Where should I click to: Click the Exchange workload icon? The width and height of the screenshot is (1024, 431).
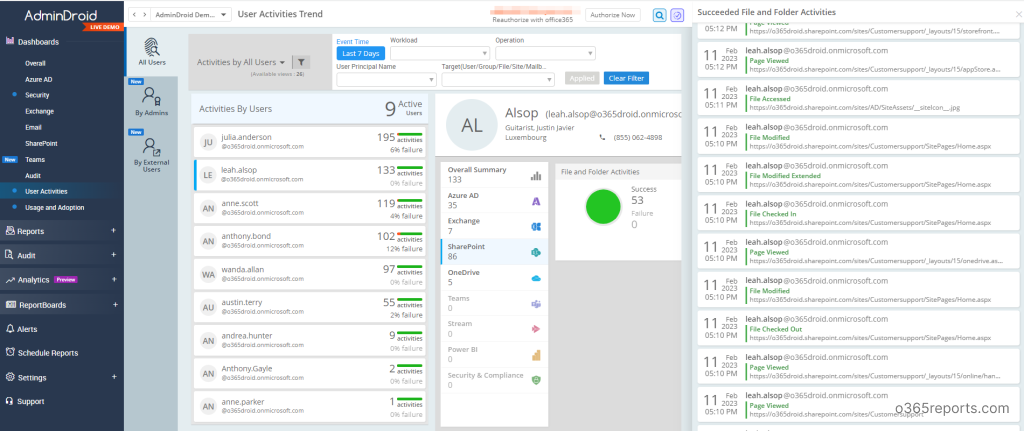[x=536, y=227]
